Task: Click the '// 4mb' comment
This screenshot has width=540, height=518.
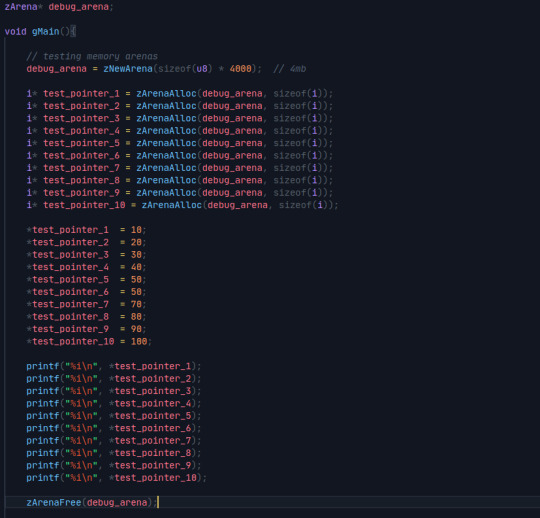Action: click(x=290, y=69)
